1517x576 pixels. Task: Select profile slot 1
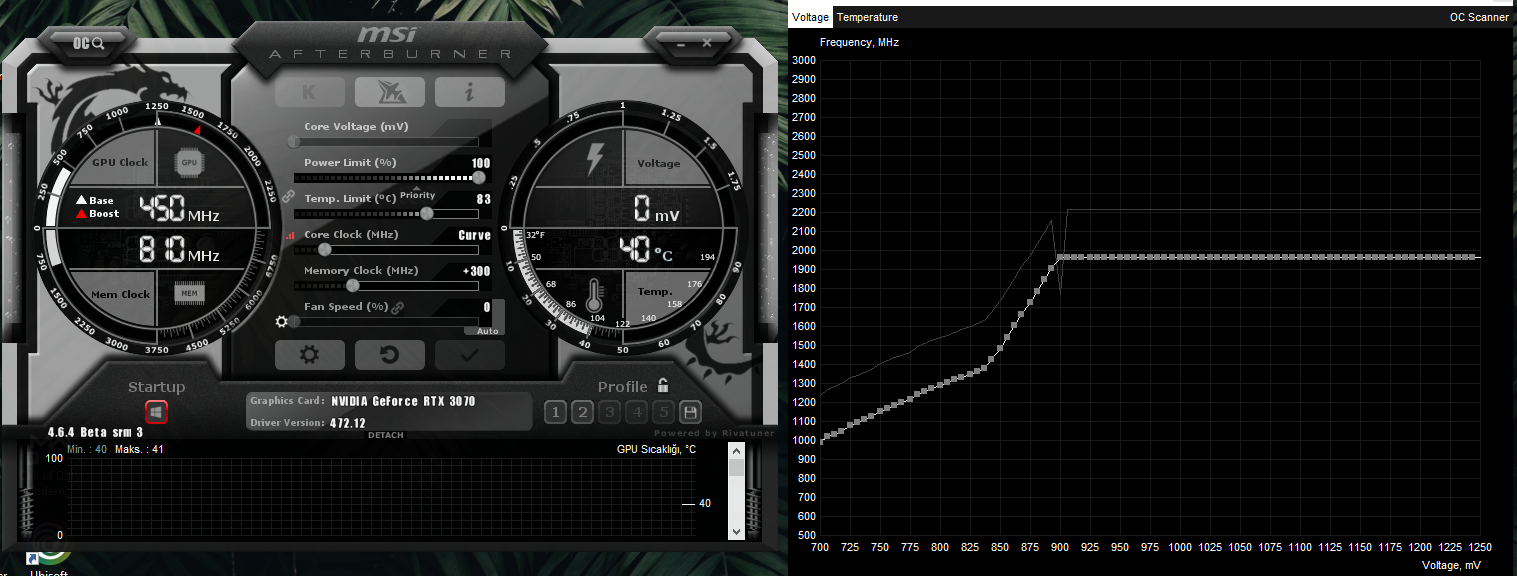(x=556, y=412)
